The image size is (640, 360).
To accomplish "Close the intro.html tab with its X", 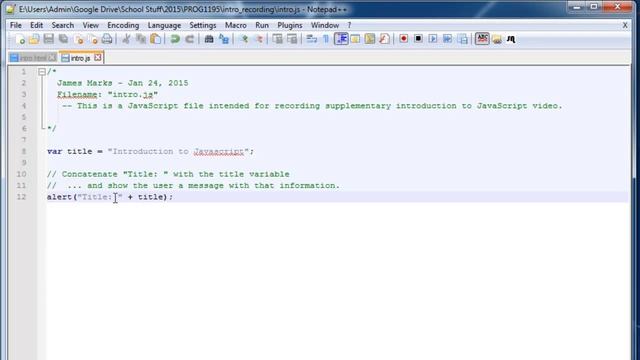I will (x=52, y=58).
